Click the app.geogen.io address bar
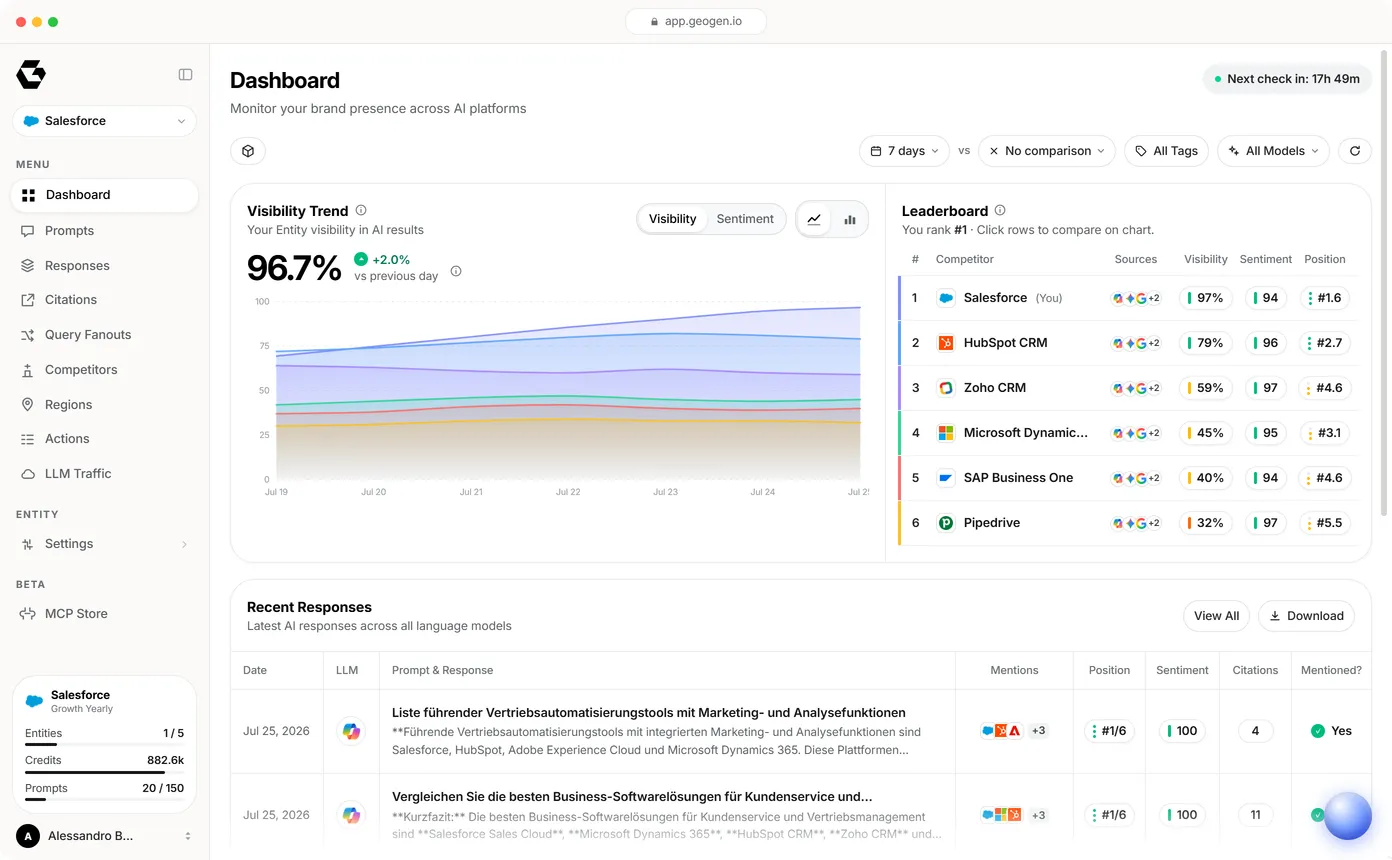 (x=696, y=21)
